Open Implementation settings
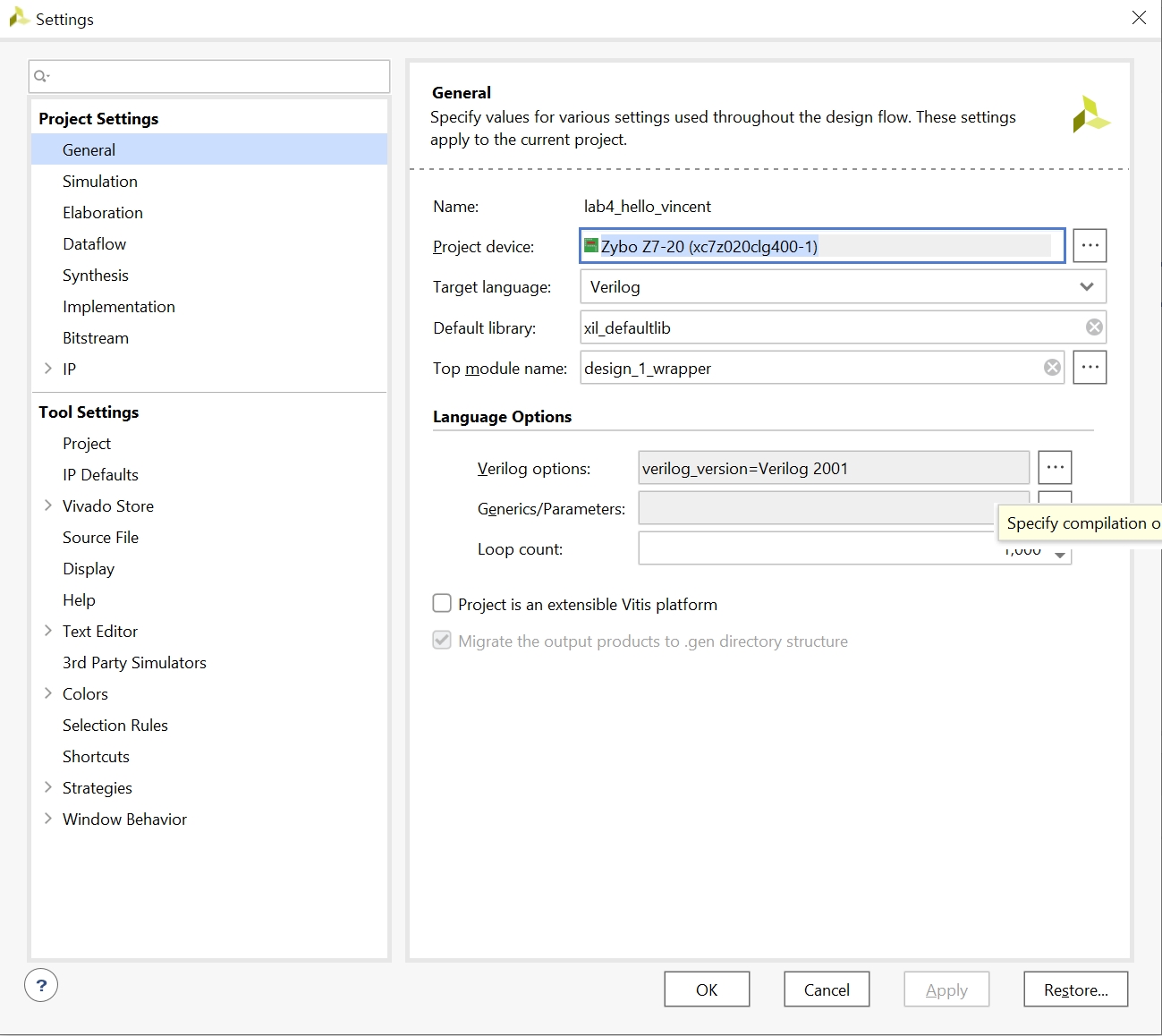Screen dimensions: 1162x1036 click(119, 306)
